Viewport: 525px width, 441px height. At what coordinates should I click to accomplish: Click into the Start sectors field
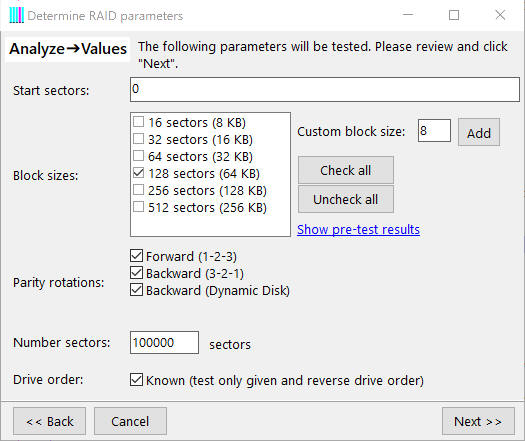point(325,89)
